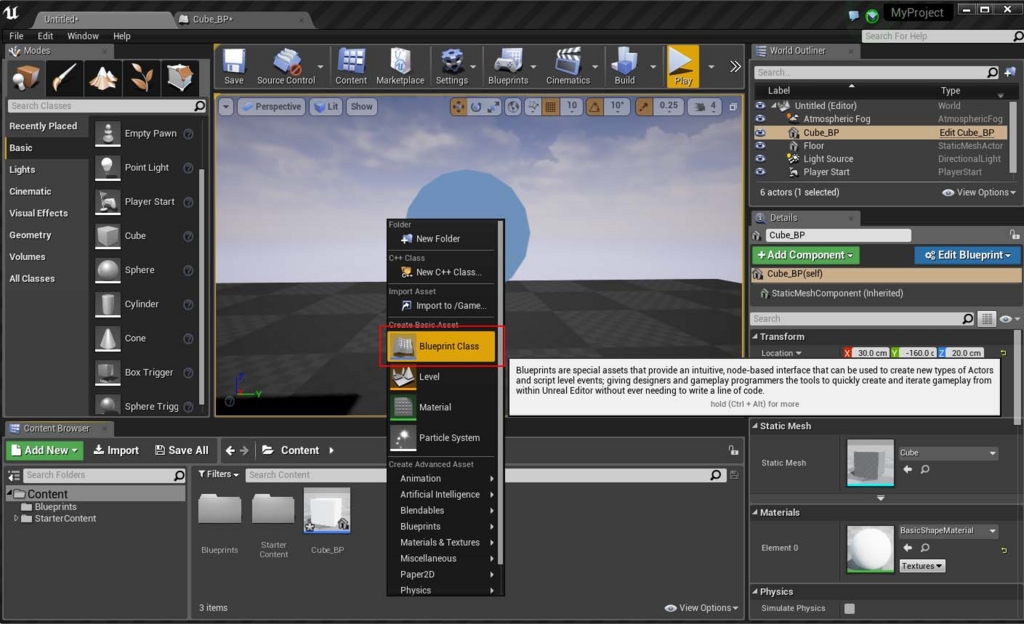Open the Edit Blueprint dropdown
Viewport: 1024px width, 624px height.
[x=968, y=255]
